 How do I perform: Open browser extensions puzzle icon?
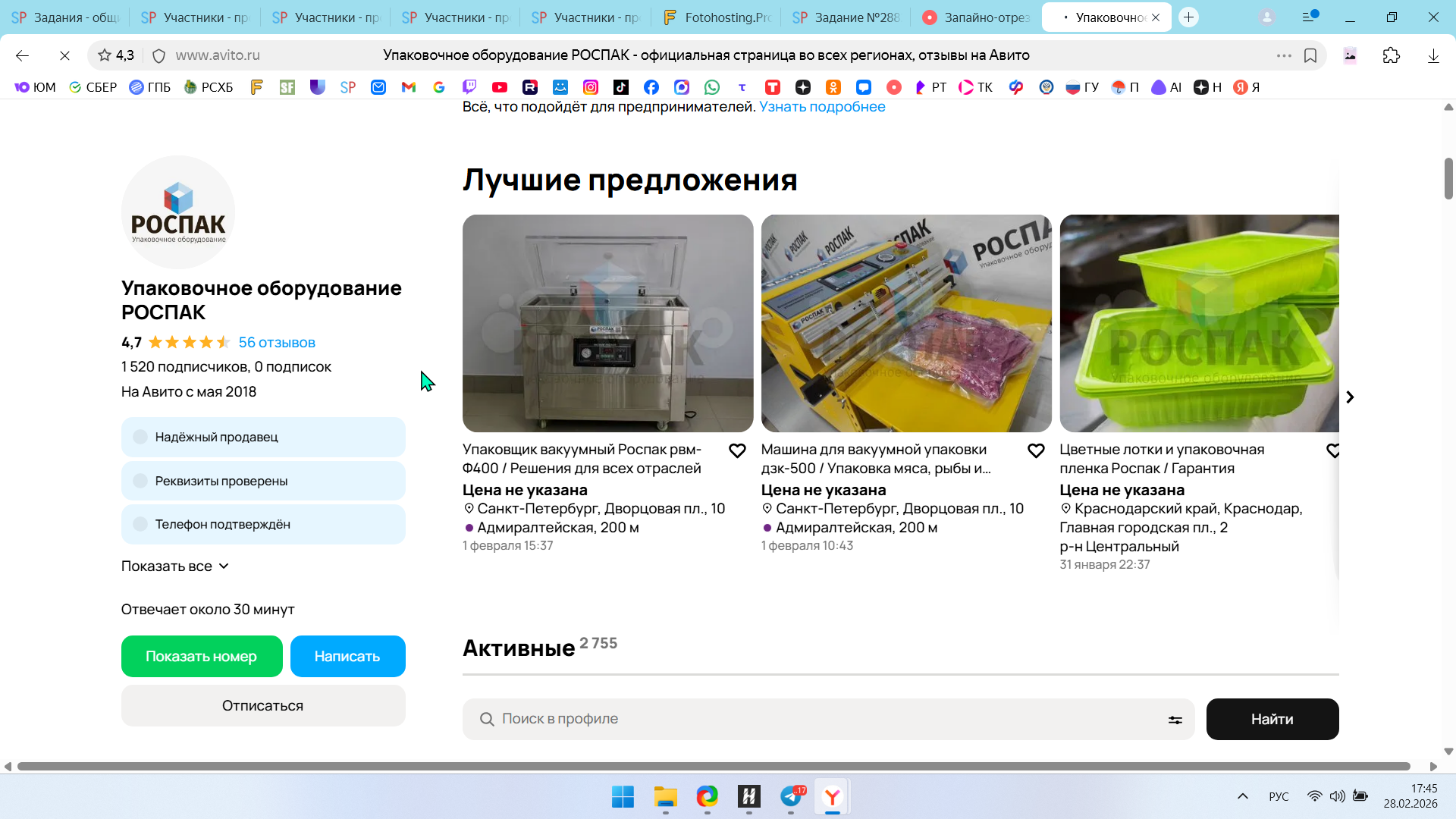tap(1391, 55)
